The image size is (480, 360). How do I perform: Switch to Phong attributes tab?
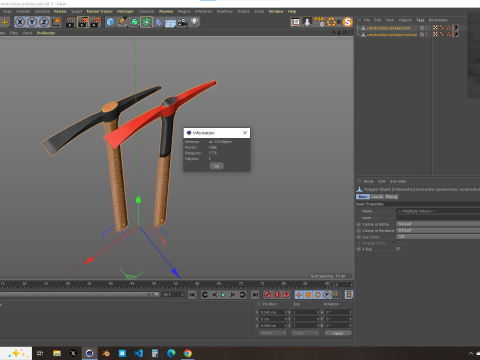point(392,197)
